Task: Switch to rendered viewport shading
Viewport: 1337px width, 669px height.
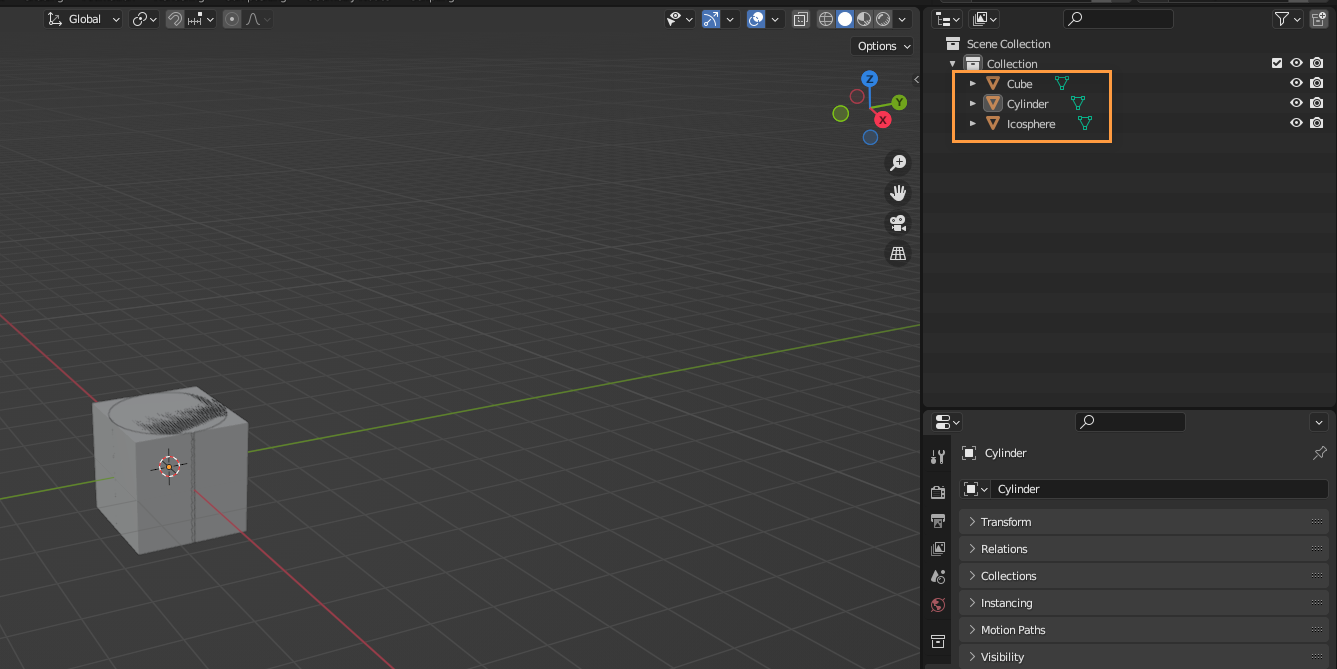Action: click(x=884, y=19)
